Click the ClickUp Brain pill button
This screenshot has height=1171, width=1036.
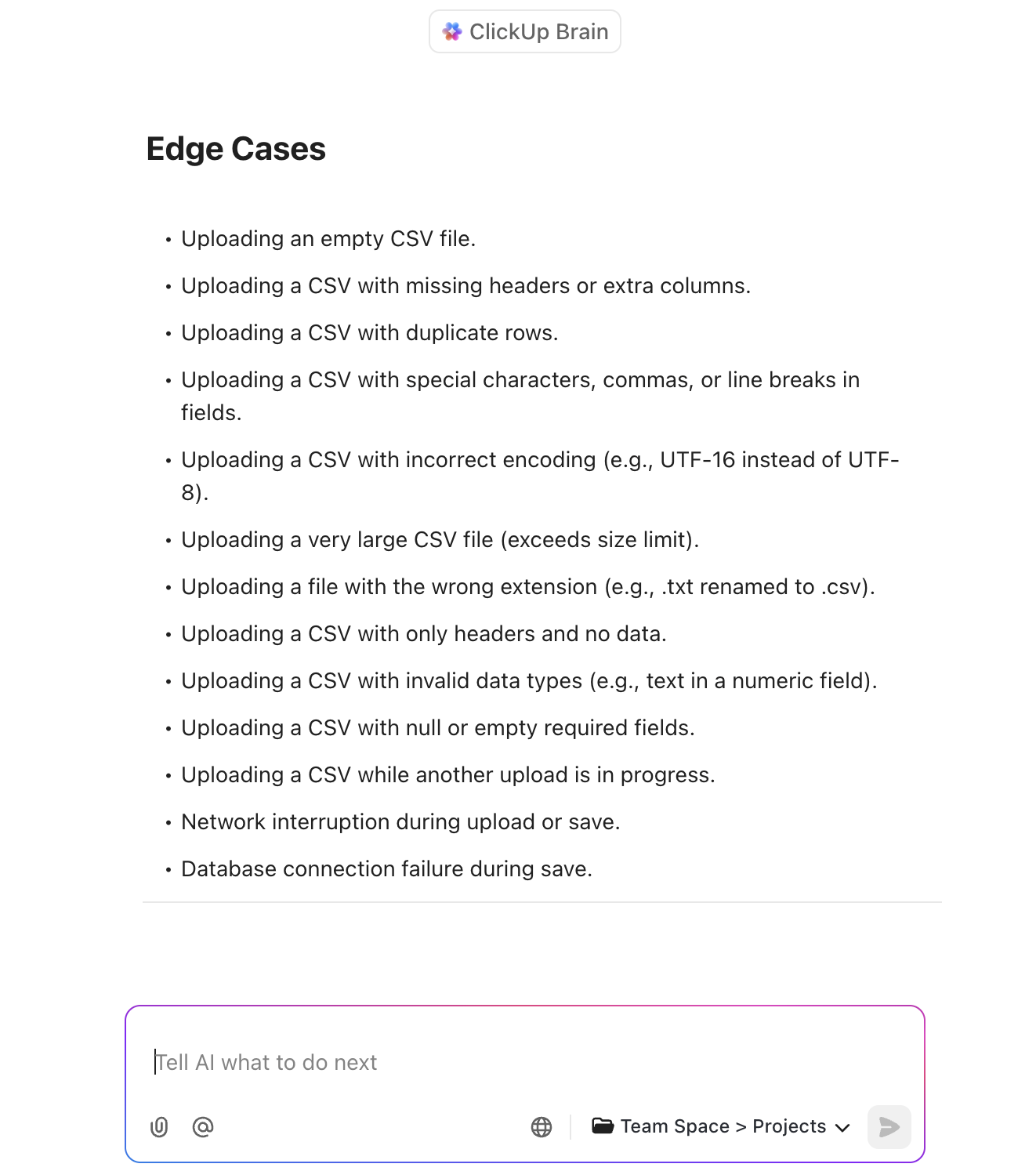524,31
